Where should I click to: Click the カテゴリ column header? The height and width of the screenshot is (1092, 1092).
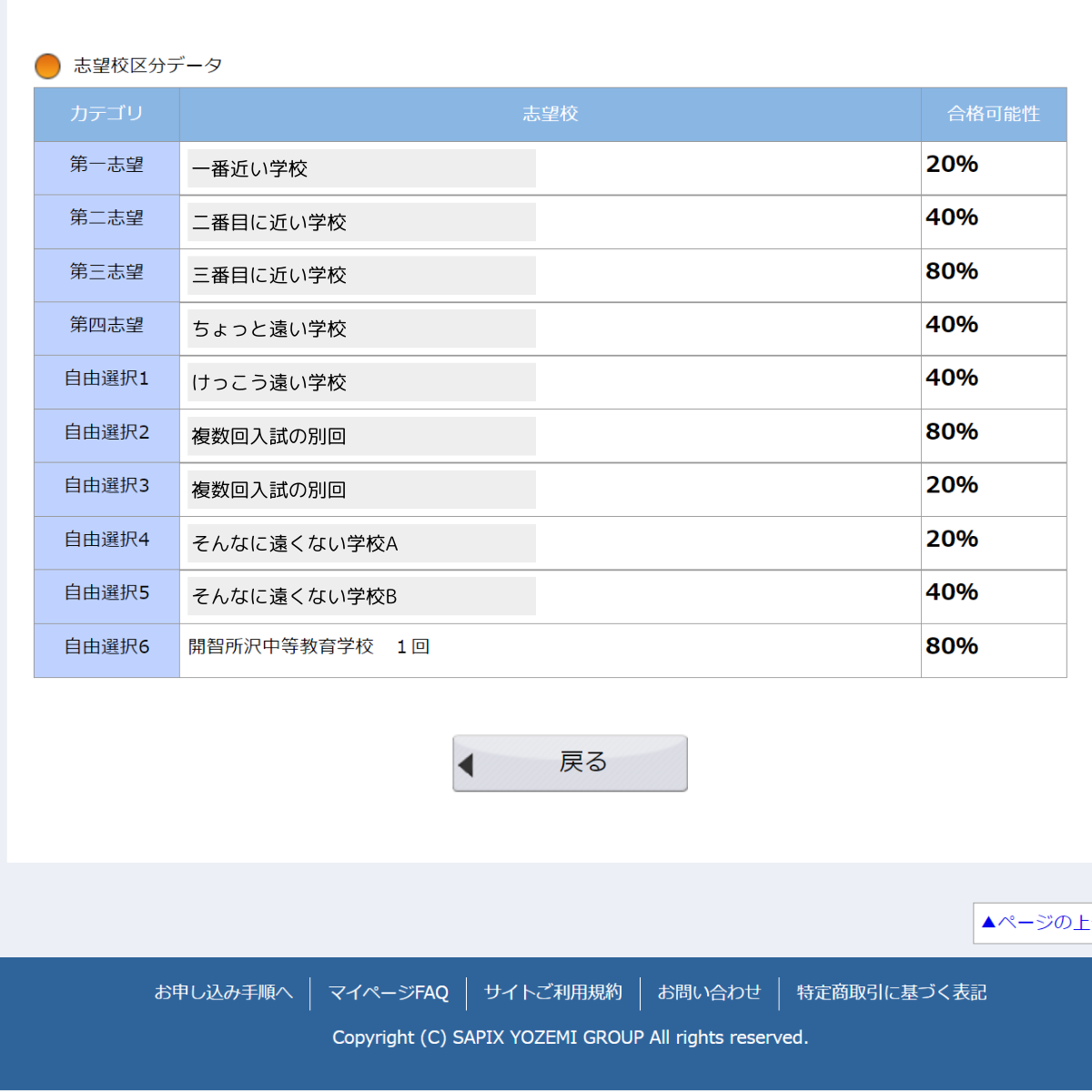106,114
